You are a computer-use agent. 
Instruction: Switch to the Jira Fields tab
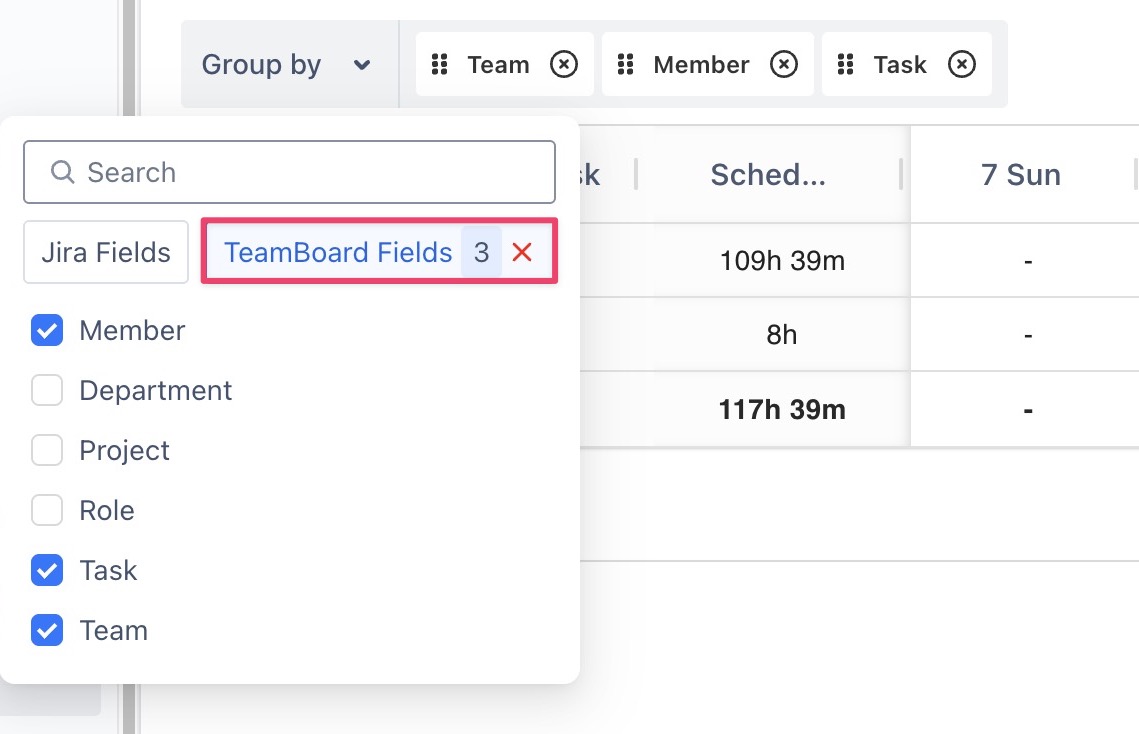[x=106, y=253]
